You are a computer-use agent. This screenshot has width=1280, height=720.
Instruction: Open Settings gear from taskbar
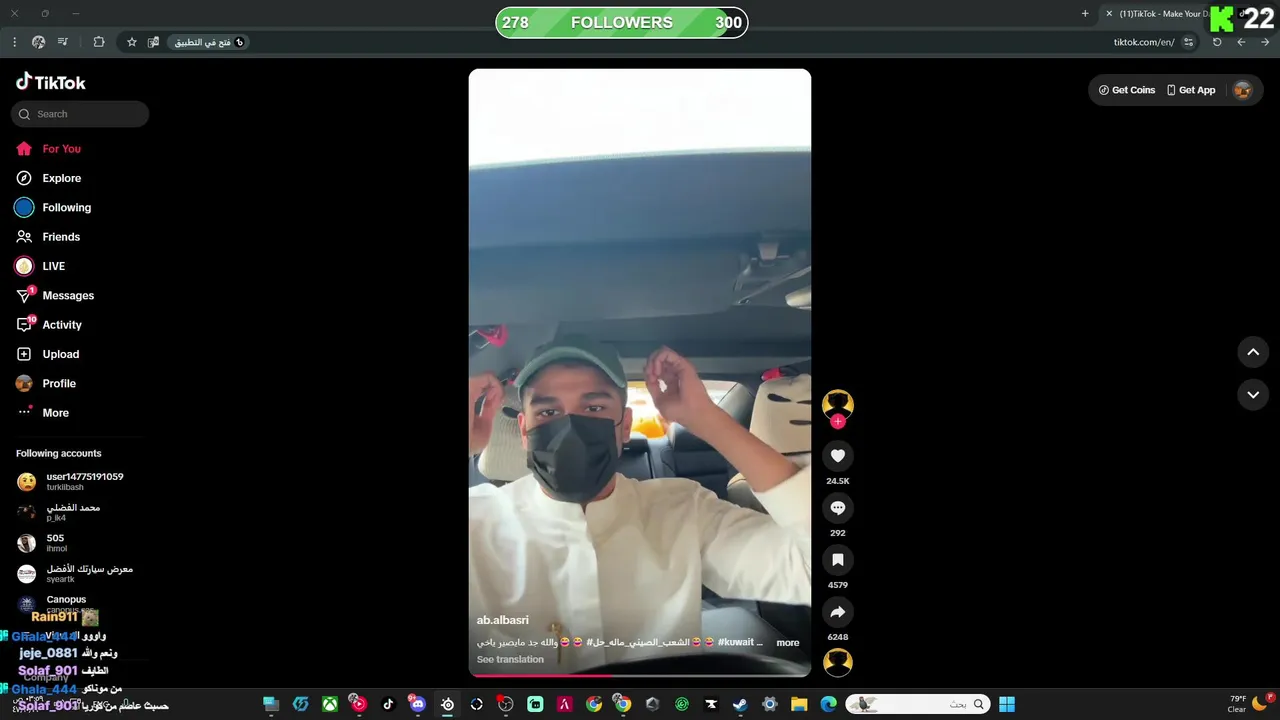point(770,704)
